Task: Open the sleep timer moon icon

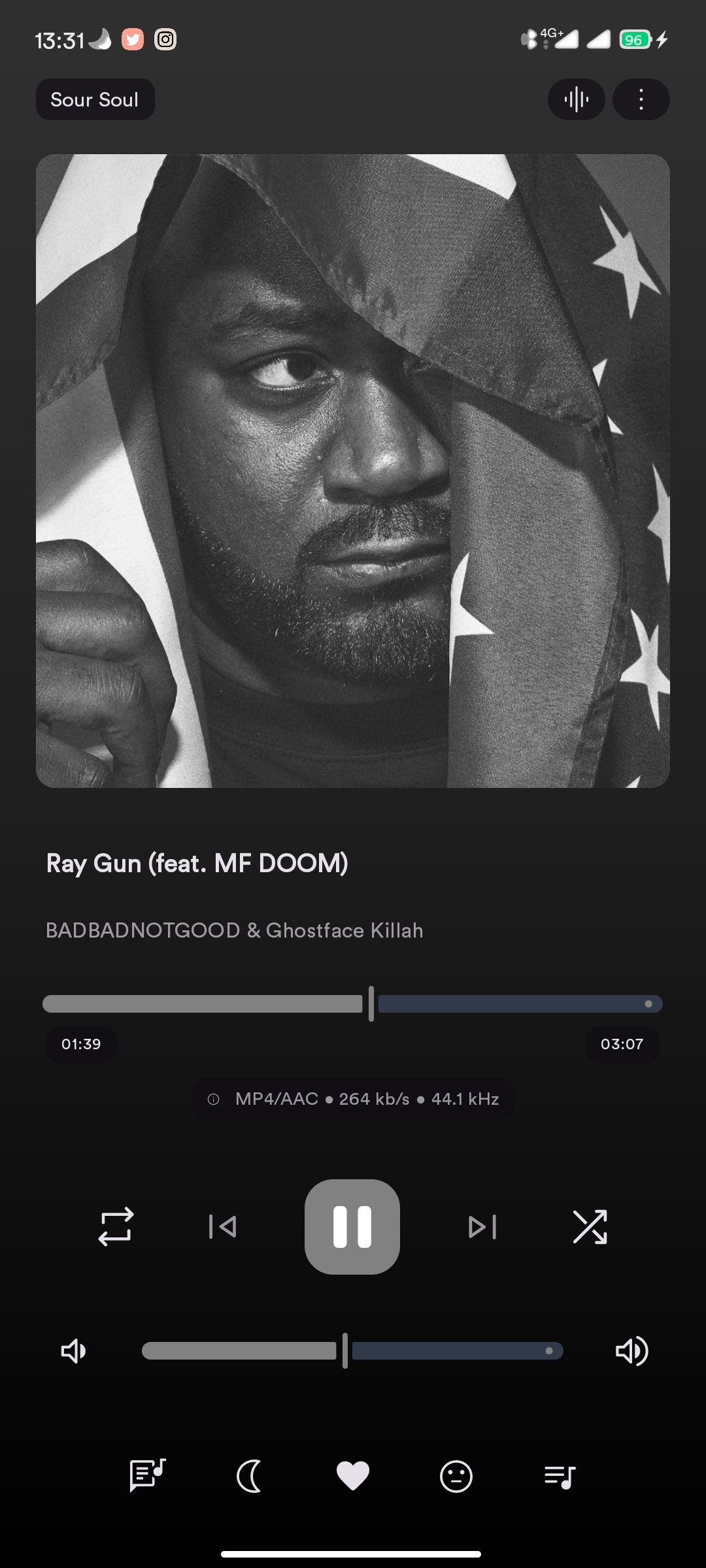Action: (249, 1475)
